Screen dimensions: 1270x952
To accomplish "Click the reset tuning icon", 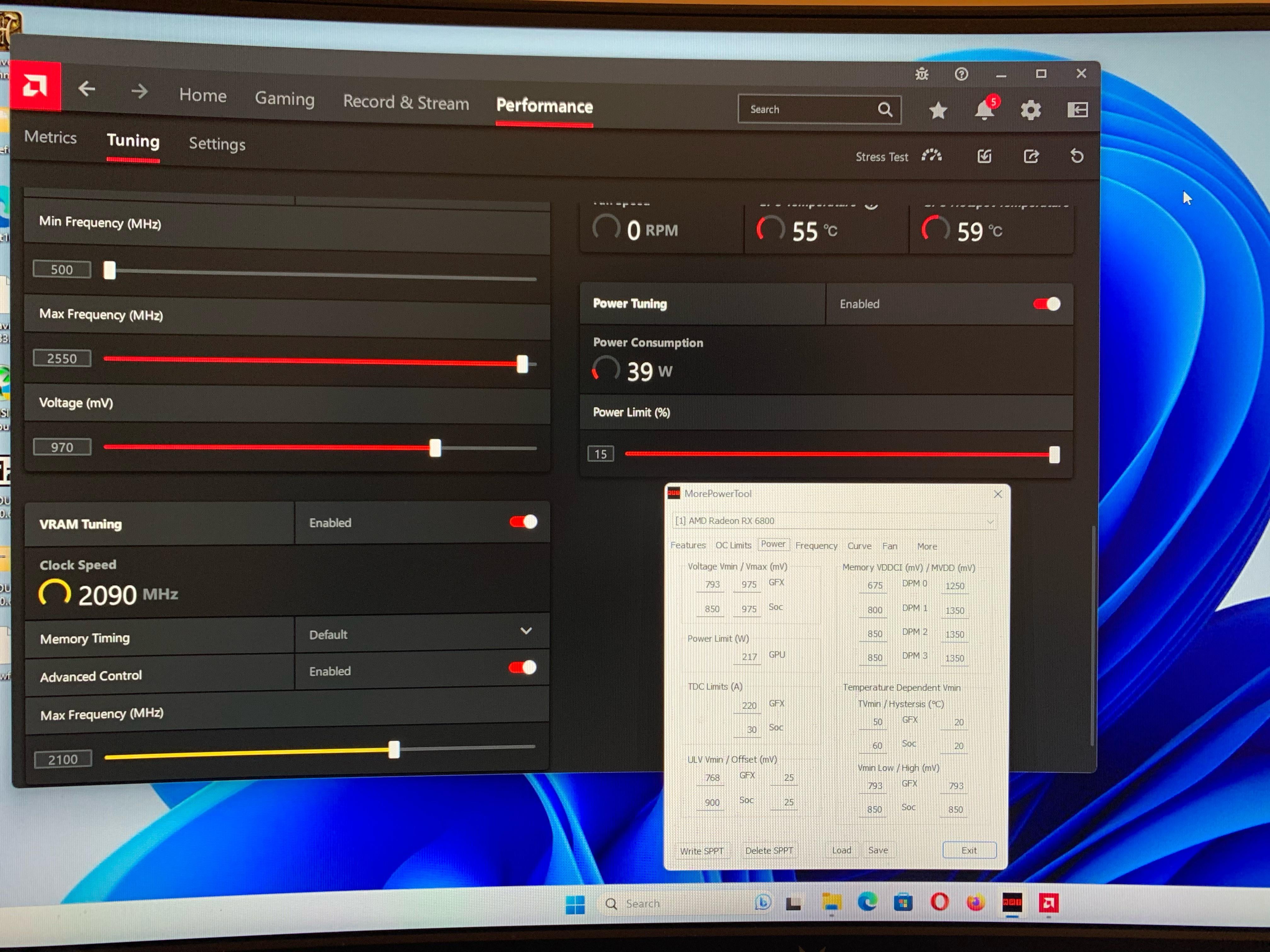I will tap(1077, 156).
